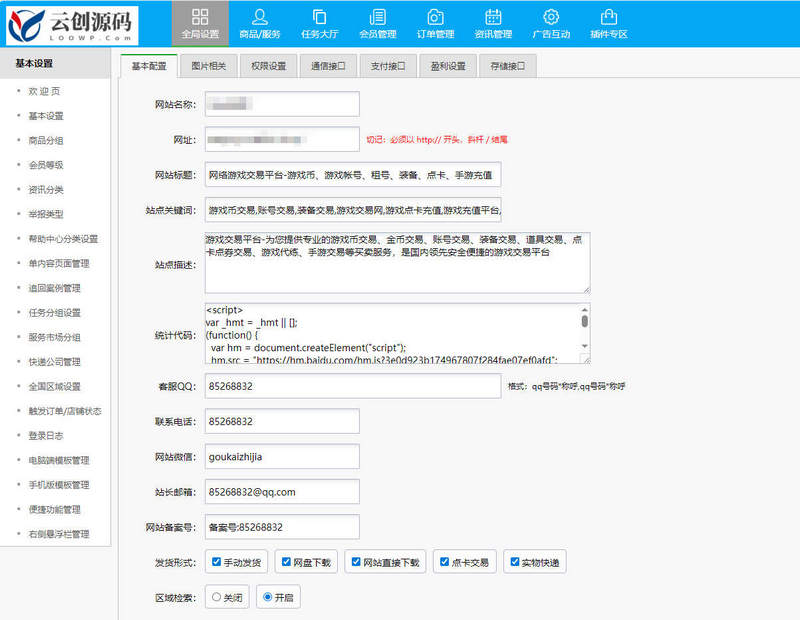Screen dimensions: 800x620
Task: Open 追回案例管理 in the sidebar
Action: pos(55,288)
